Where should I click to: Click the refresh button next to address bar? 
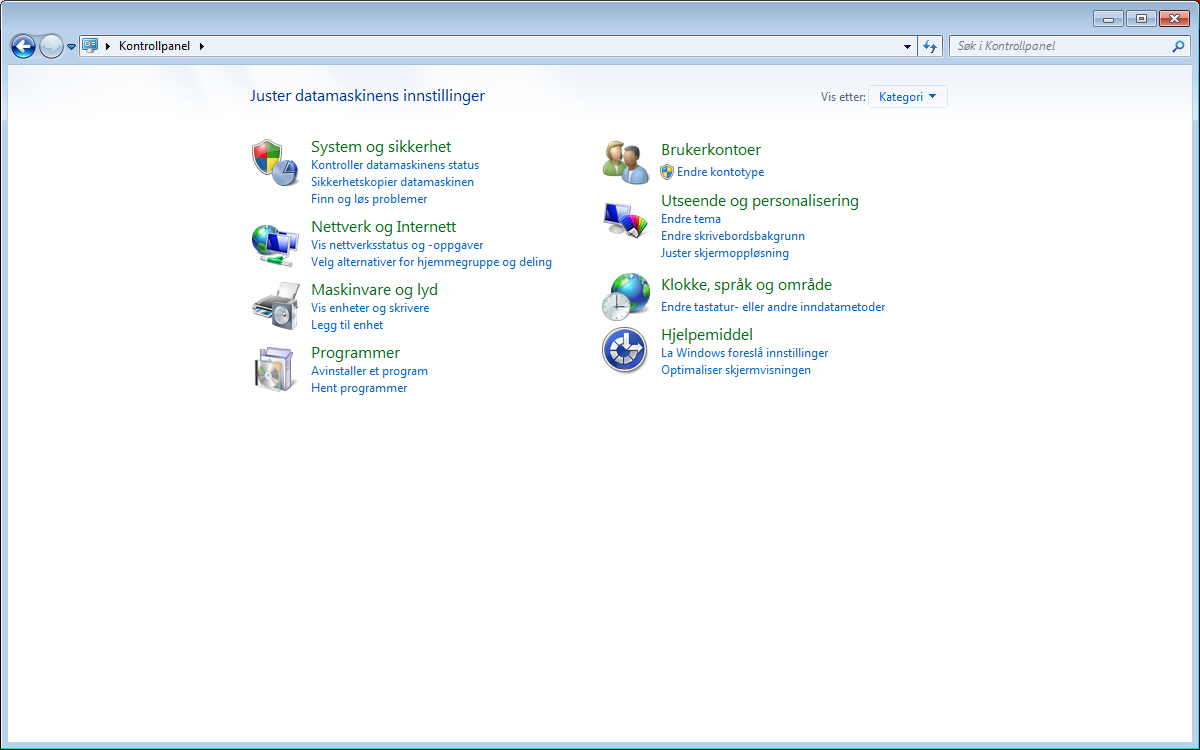coord(930,46)
